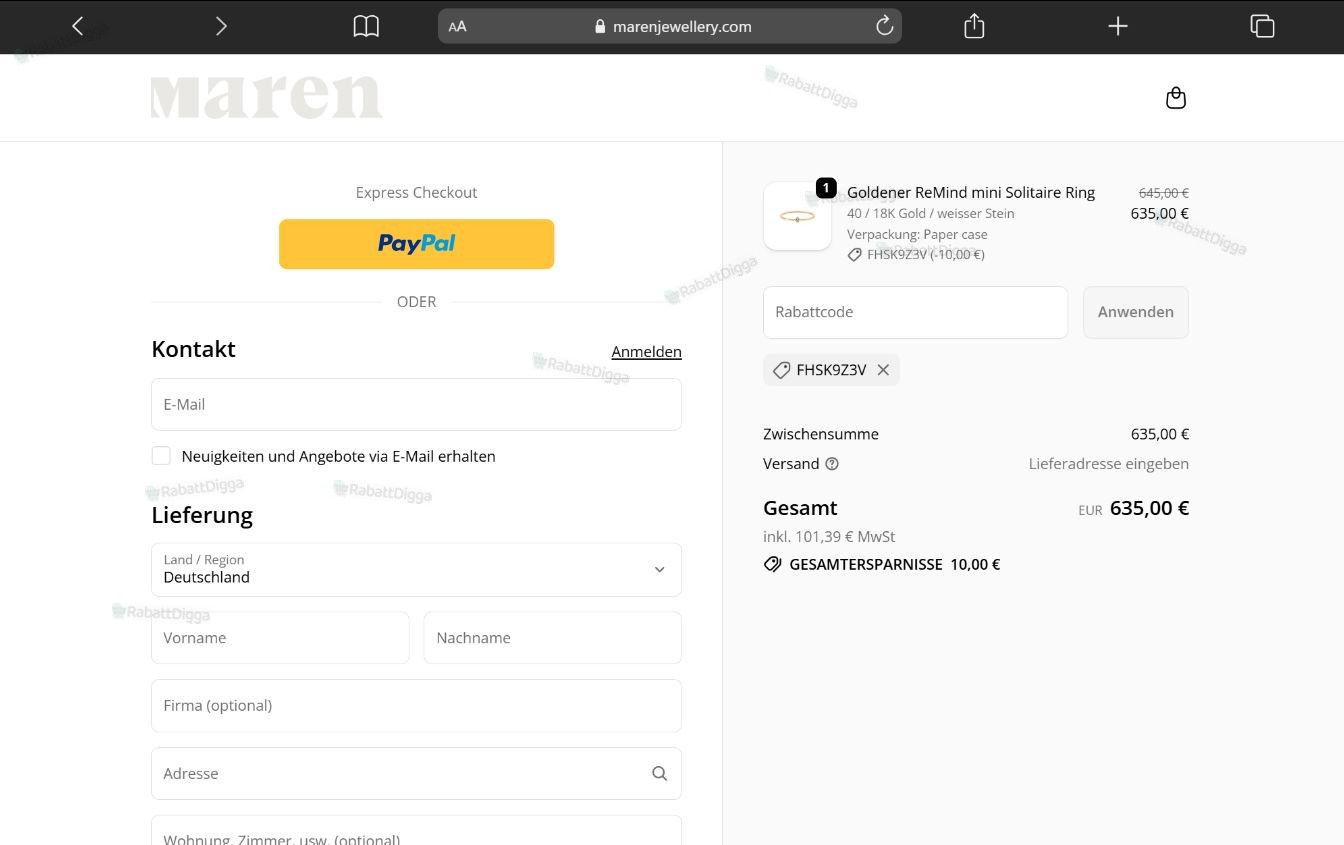Click the Anmelden link
The width and height of the screenshot is (1344, 845).
[646, 352]
